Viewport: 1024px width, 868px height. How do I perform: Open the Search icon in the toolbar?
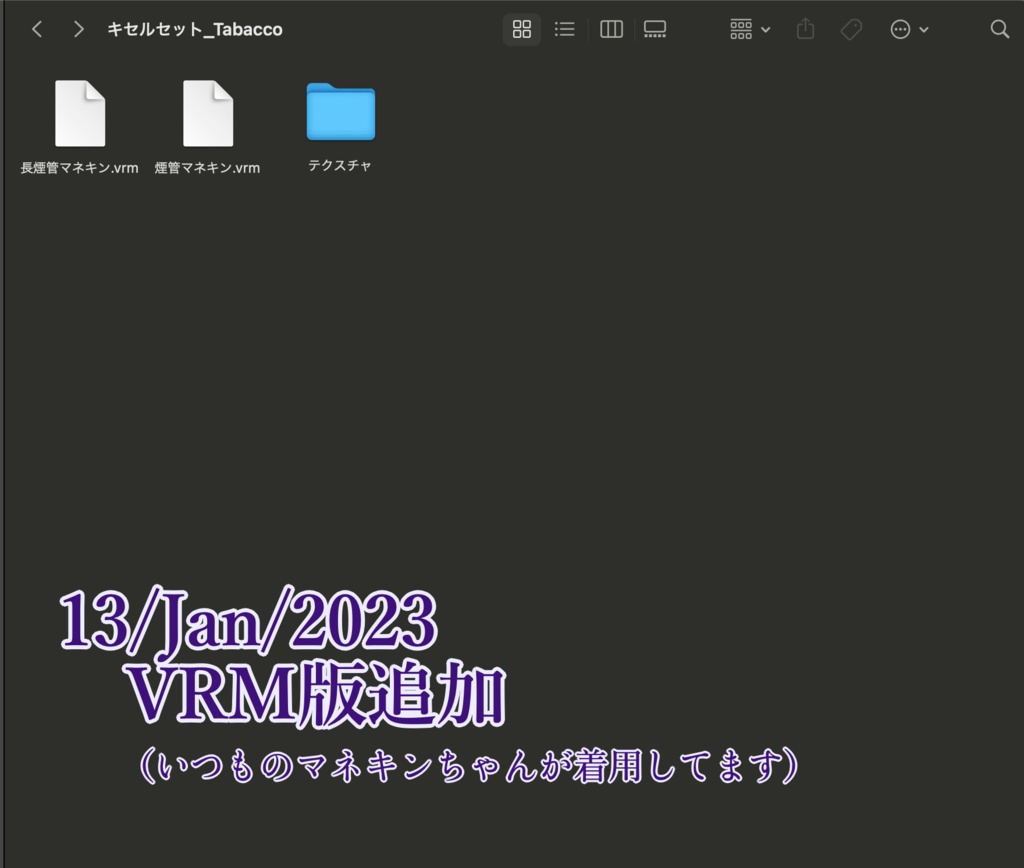tap(999, 29)
